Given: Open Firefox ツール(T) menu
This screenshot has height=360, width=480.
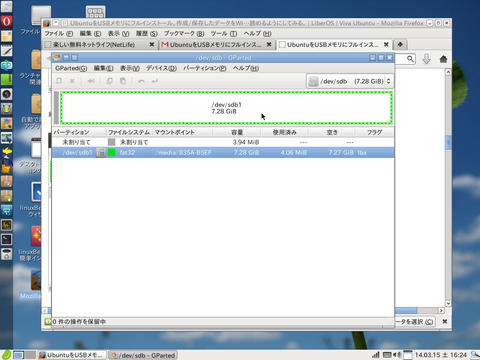Looking at the screenshot, I should click(224, 34).
